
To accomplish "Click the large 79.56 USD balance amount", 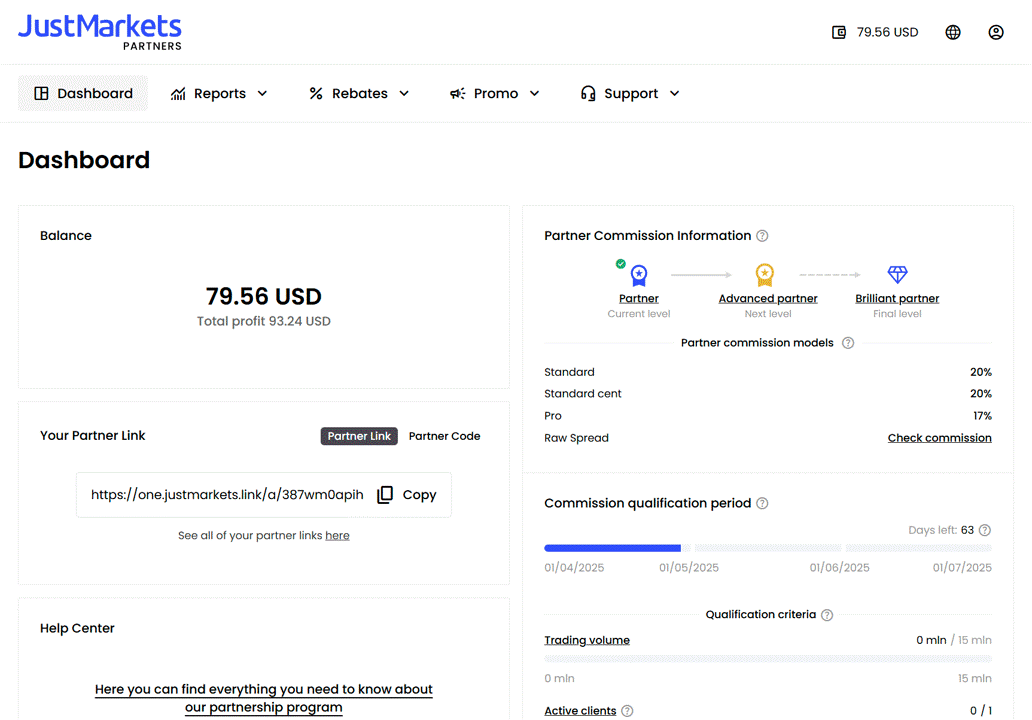I will pyautogui.click(x=263, y=296).
